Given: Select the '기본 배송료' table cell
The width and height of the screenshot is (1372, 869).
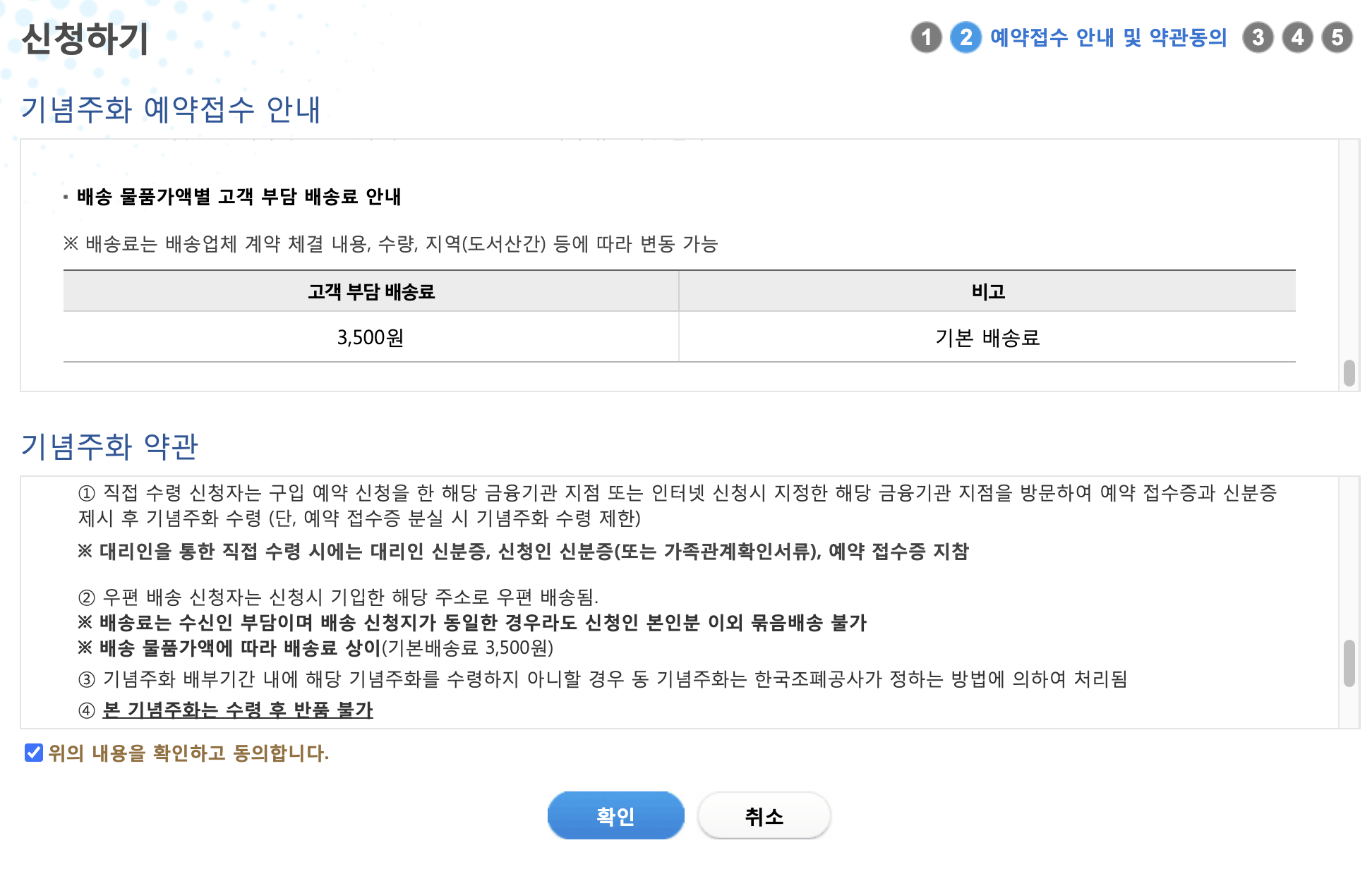Looking at the screenshot, I should [x=987, y=338].
